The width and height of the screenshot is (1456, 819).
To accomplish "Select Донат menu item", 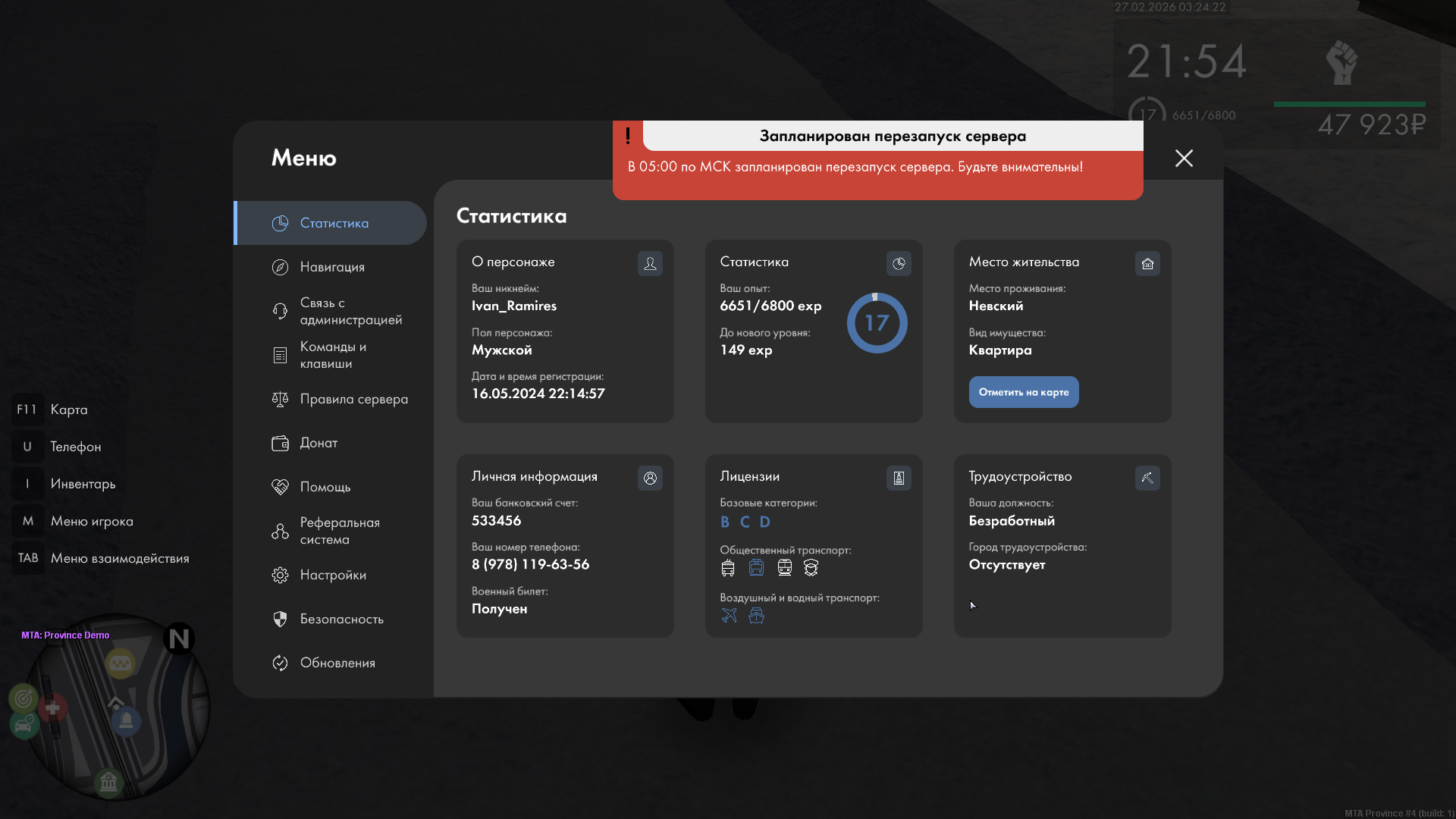I will pyautogui.click(x=318, y=443).
